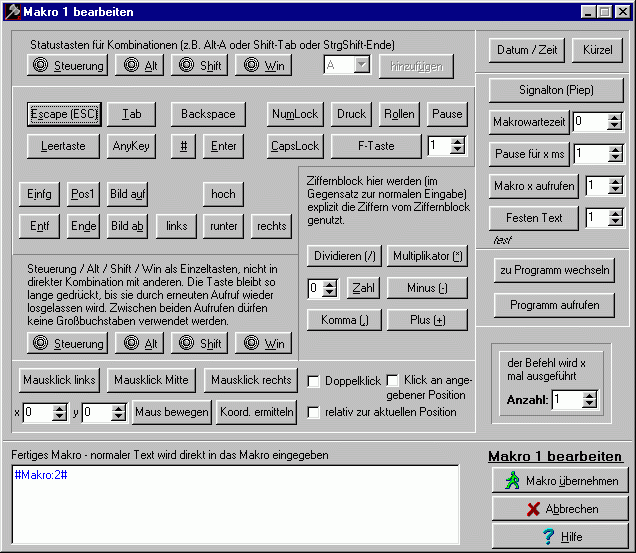636x553 pixels.
Task: Open Hilfe with the question mark icon
Action: point(559,536)
